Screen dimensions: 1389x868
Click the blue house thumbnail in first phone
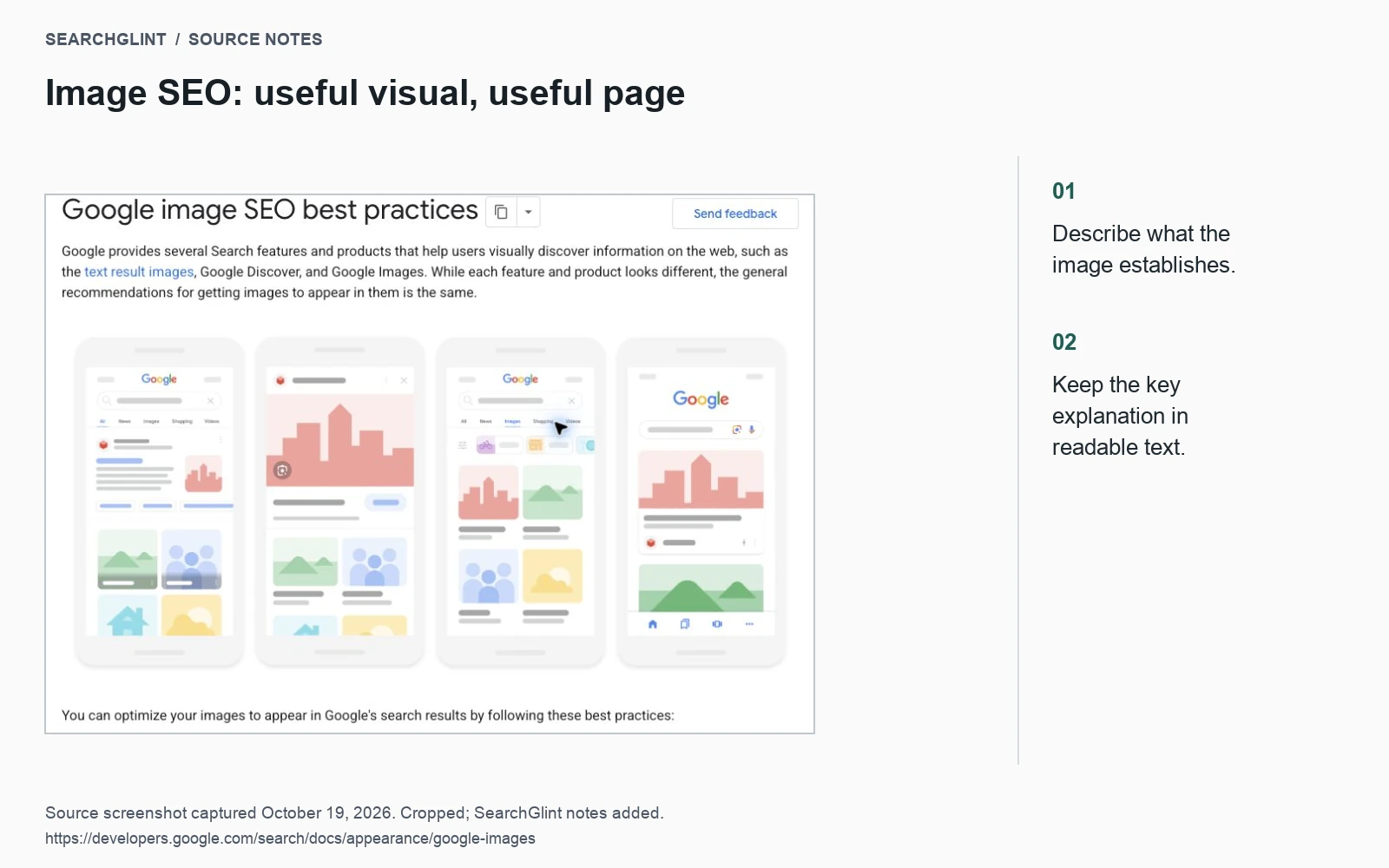pyautogui.click(x=128, y=615)
